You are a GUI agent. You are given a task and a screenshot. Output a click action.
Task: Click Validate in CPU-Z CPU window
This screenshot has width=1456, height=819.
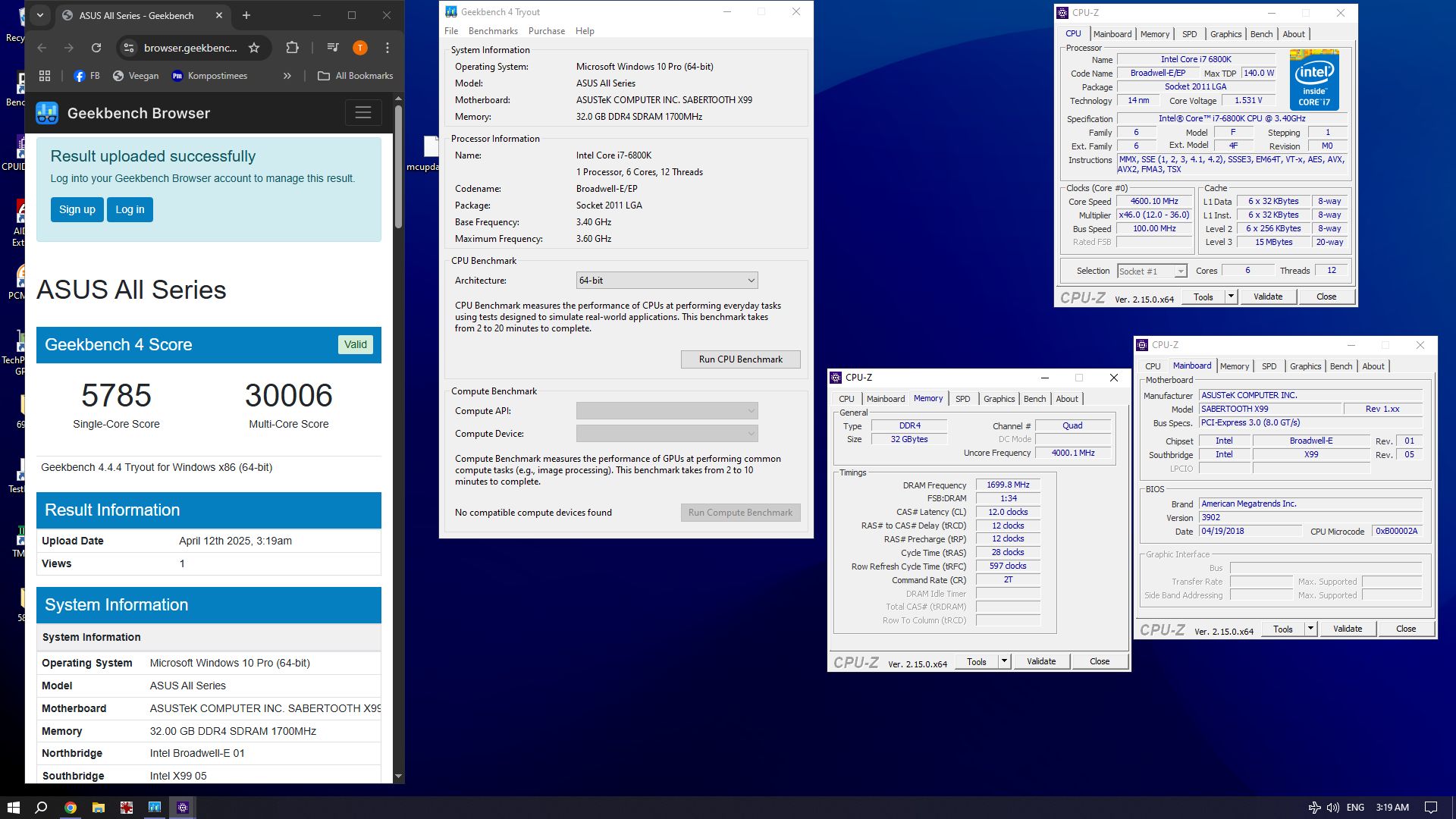[x=1268, y=297]
